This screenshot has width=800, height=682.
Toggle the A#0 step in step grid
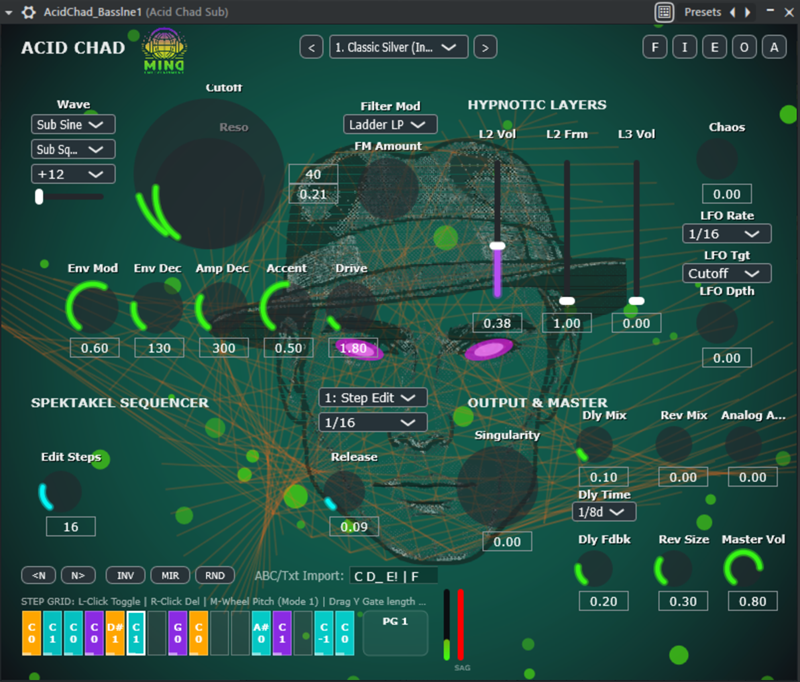261,633
